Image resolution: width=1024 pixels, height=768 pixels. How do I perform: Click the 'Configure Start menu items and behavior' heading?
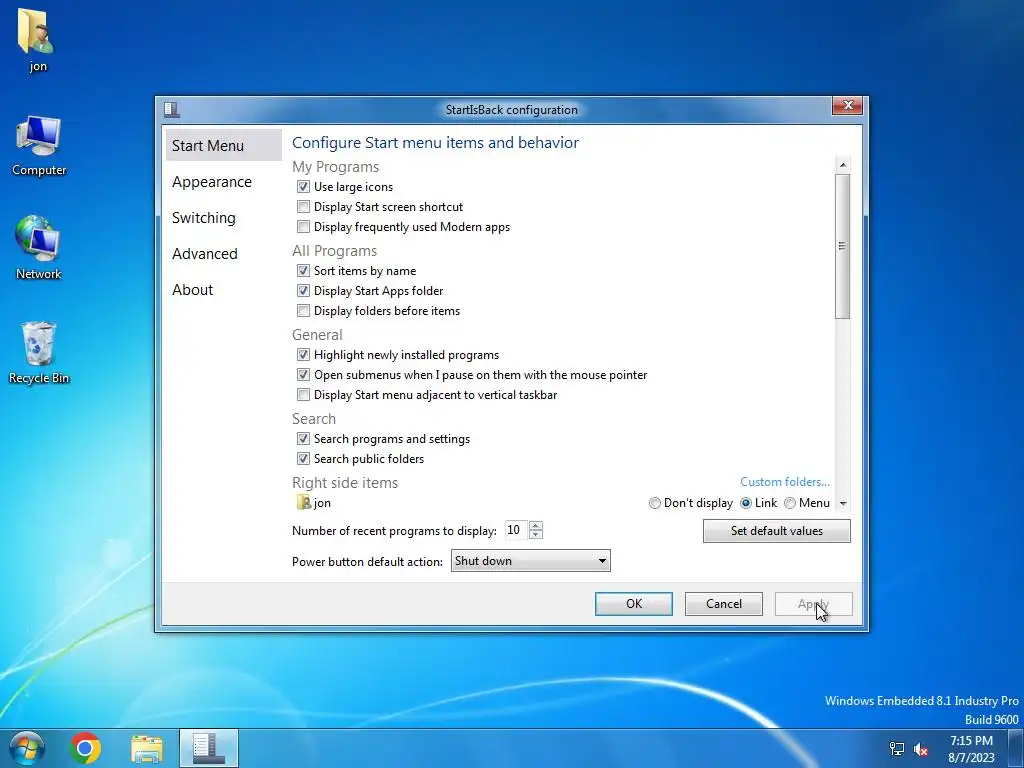(435, 142)
